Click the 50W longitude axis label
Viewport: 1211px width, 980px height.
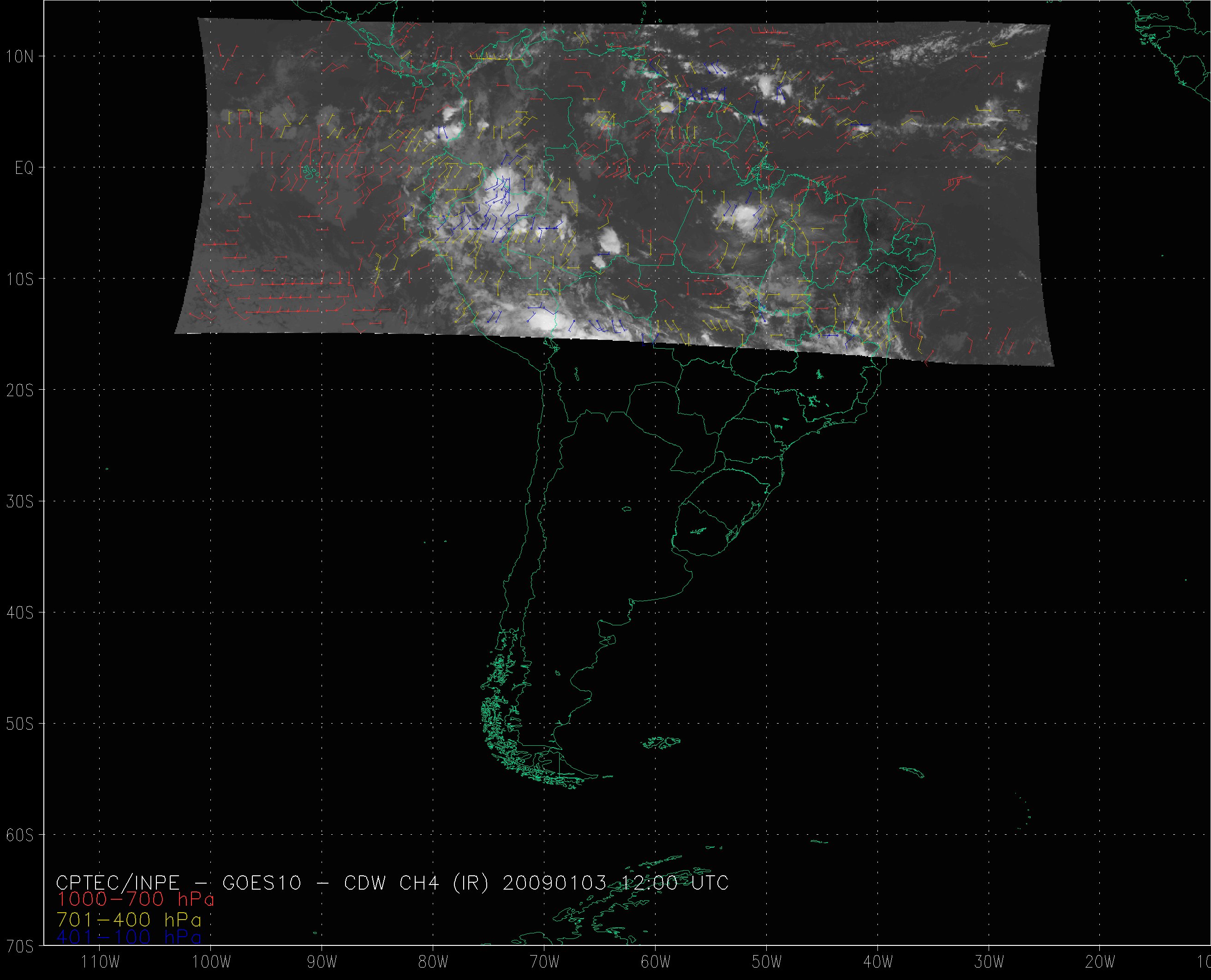767,962
